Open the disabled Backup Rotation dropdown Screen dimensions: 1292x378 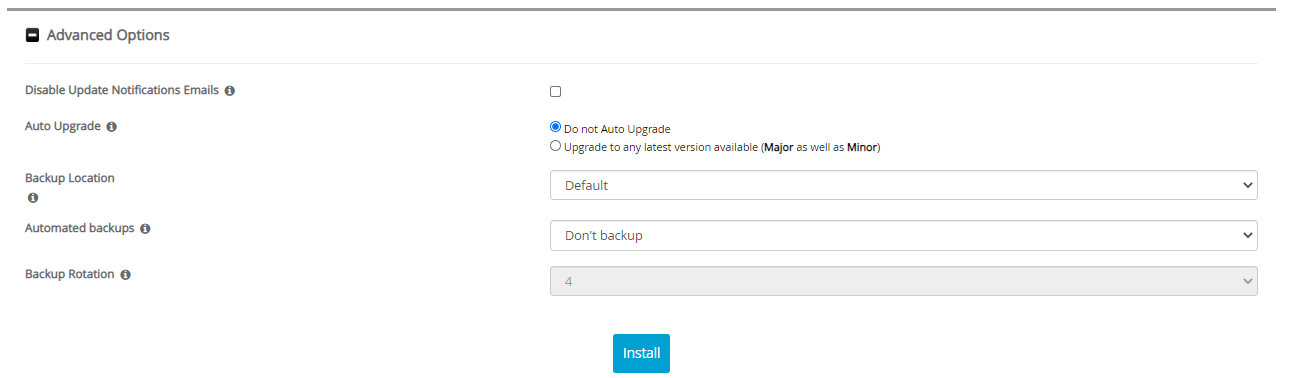[904, 281]
